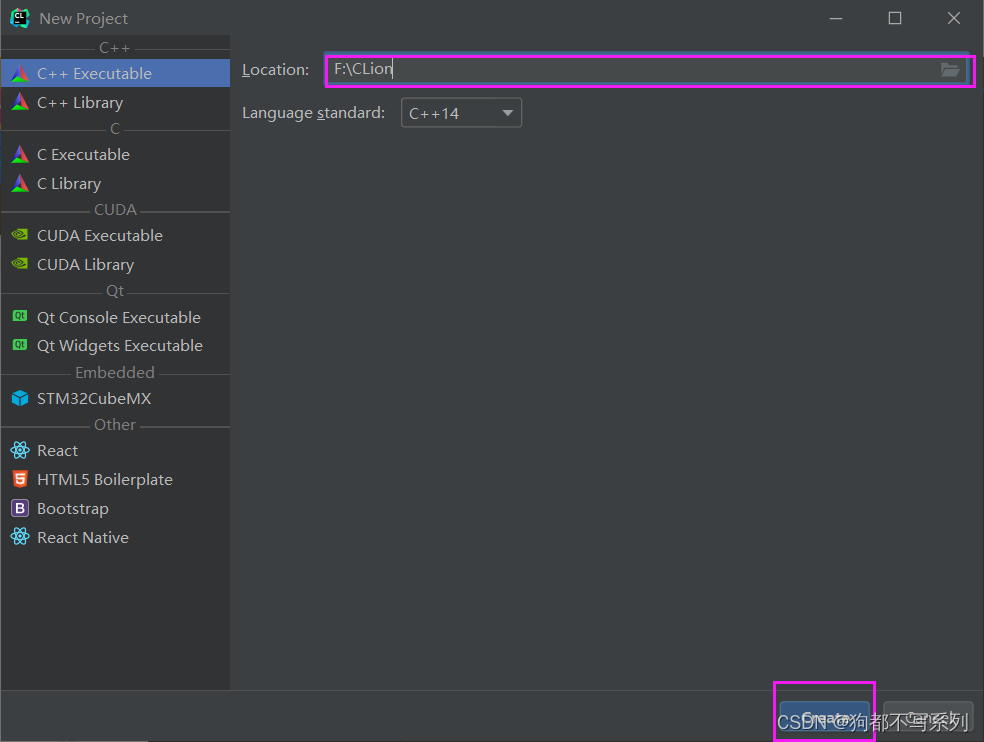
Task: Click the Create button
Action: pyautogui.click(x=825, y=717)
